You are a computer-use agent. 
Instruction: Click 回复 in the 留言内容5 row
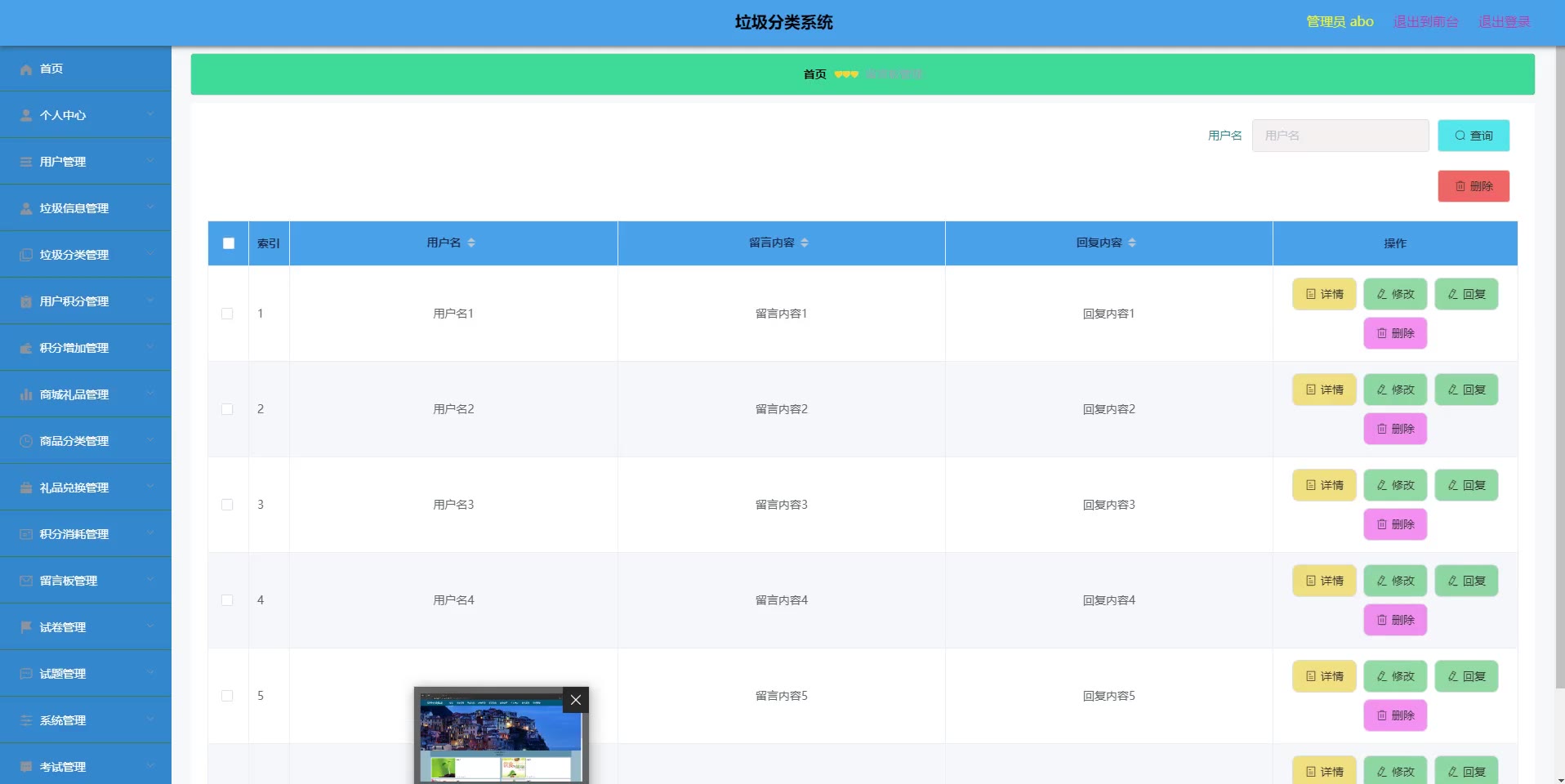coord(1466,676)
